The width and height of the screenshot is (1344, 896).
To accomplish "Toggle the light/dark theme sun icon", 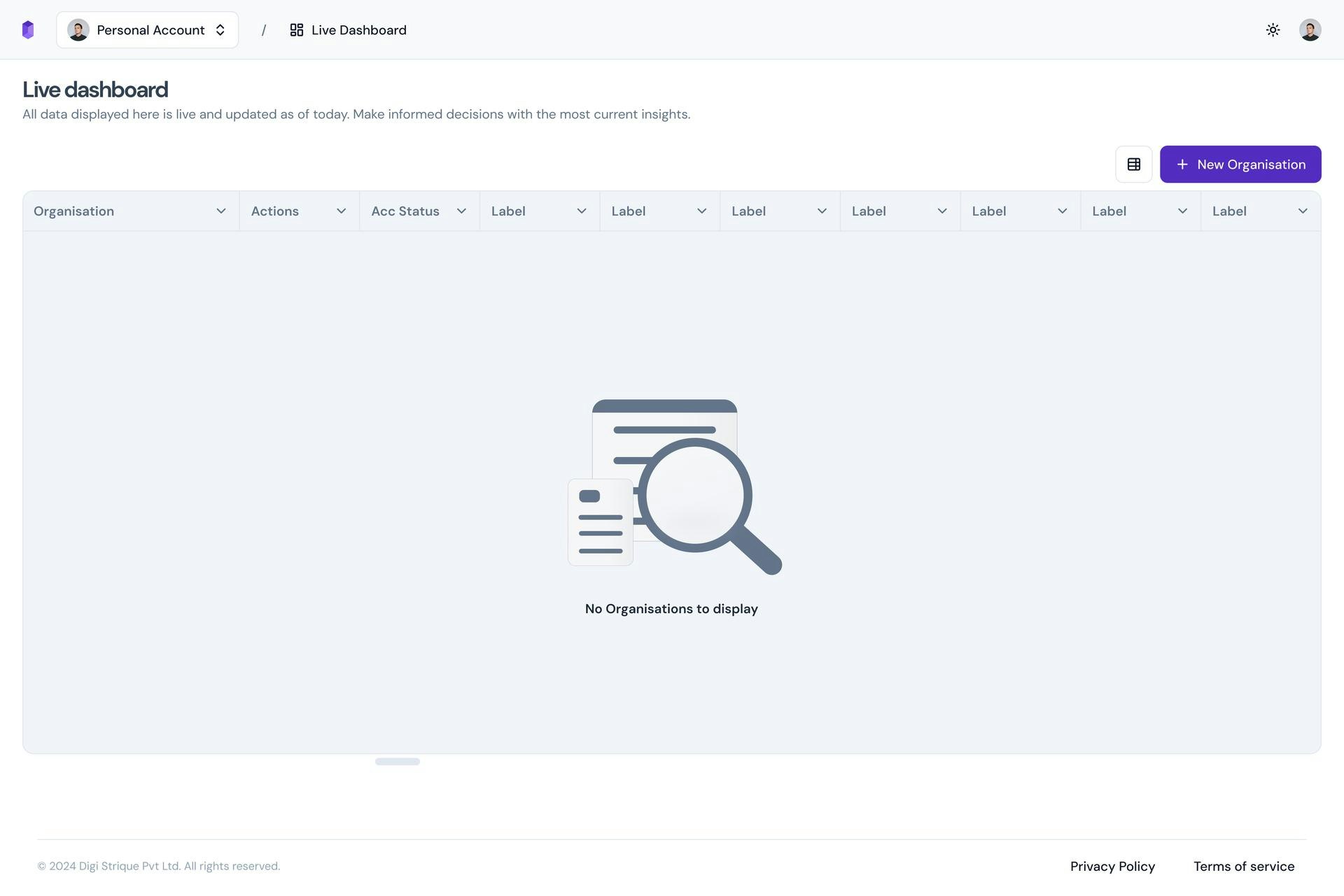I will click(x=1273, y=29).
